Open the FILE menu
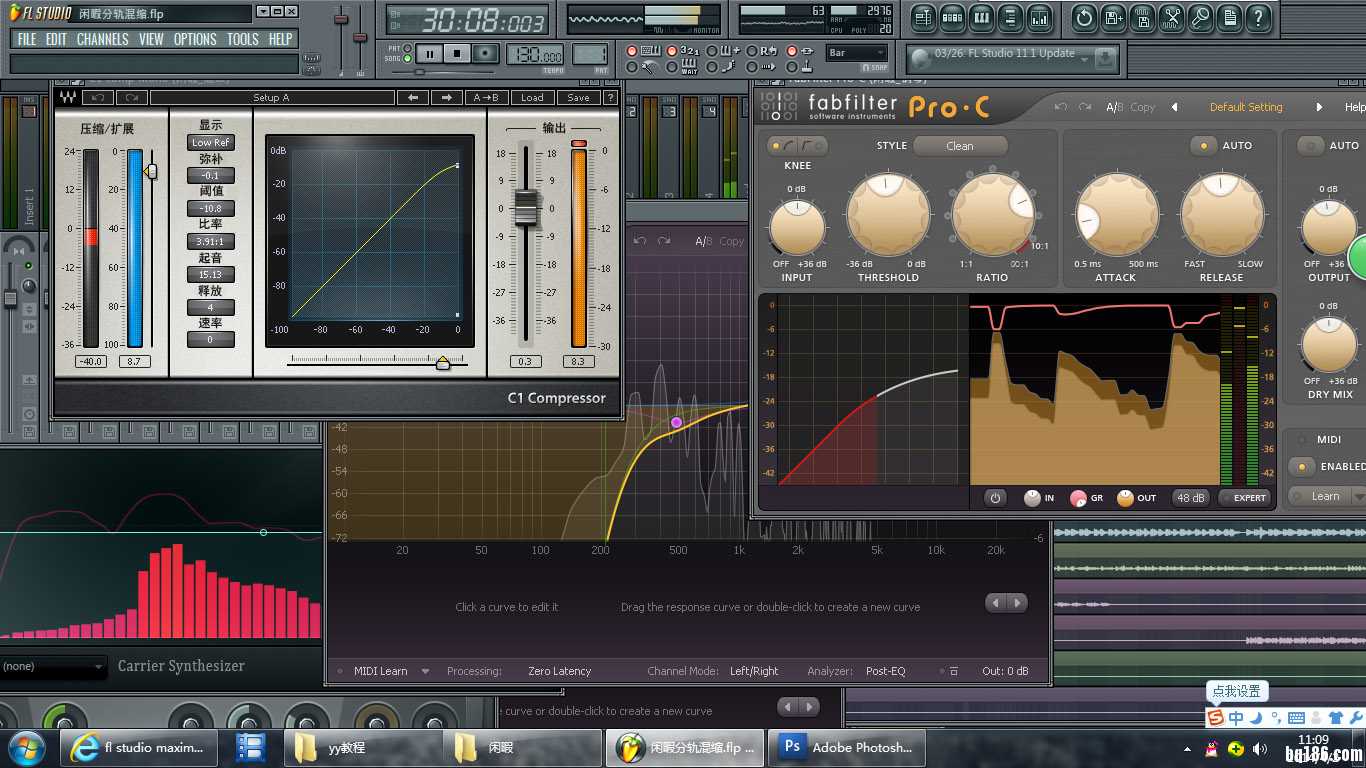This screenshot has height=768, width=1366. 27,39
